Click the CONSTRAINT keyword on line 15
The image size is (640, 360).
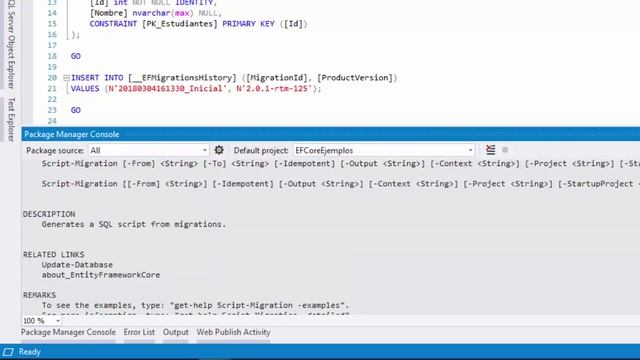tap(113, 24)
